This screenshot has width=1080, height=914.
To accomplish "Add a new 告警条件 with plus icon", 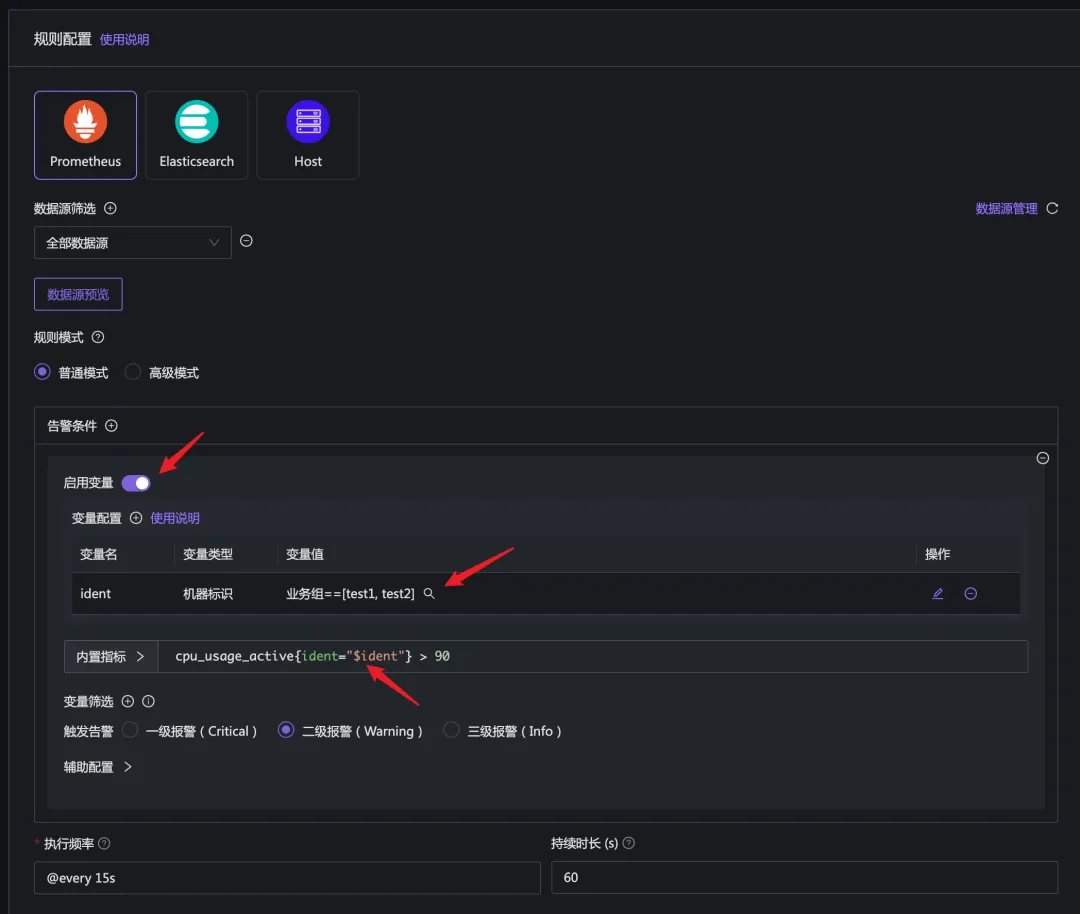I will pyautogui.click(x=111, y=426).
